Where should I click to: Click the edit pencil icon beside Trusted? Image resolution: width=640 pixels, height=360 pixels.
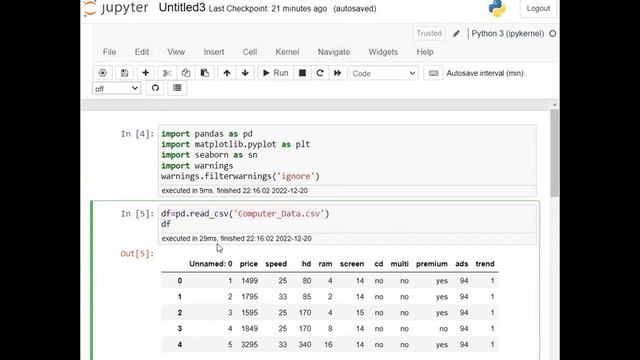click(x=456, y=34)
